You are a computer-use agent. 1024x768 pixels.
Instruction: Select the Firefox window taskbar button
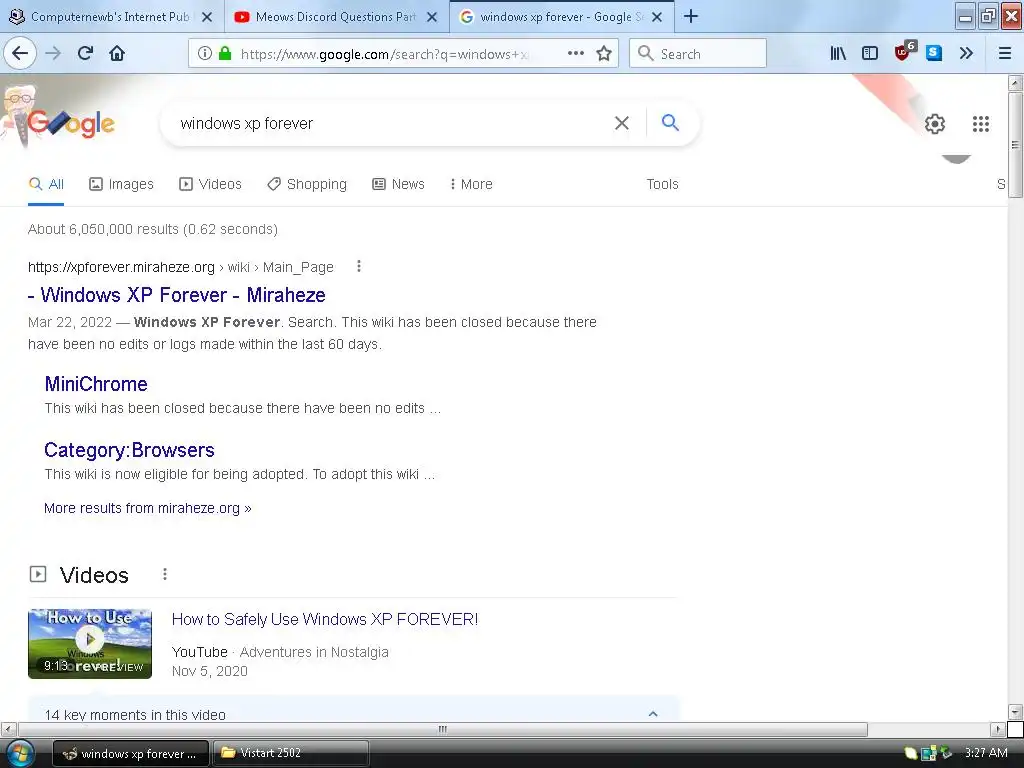coord(130,753)
